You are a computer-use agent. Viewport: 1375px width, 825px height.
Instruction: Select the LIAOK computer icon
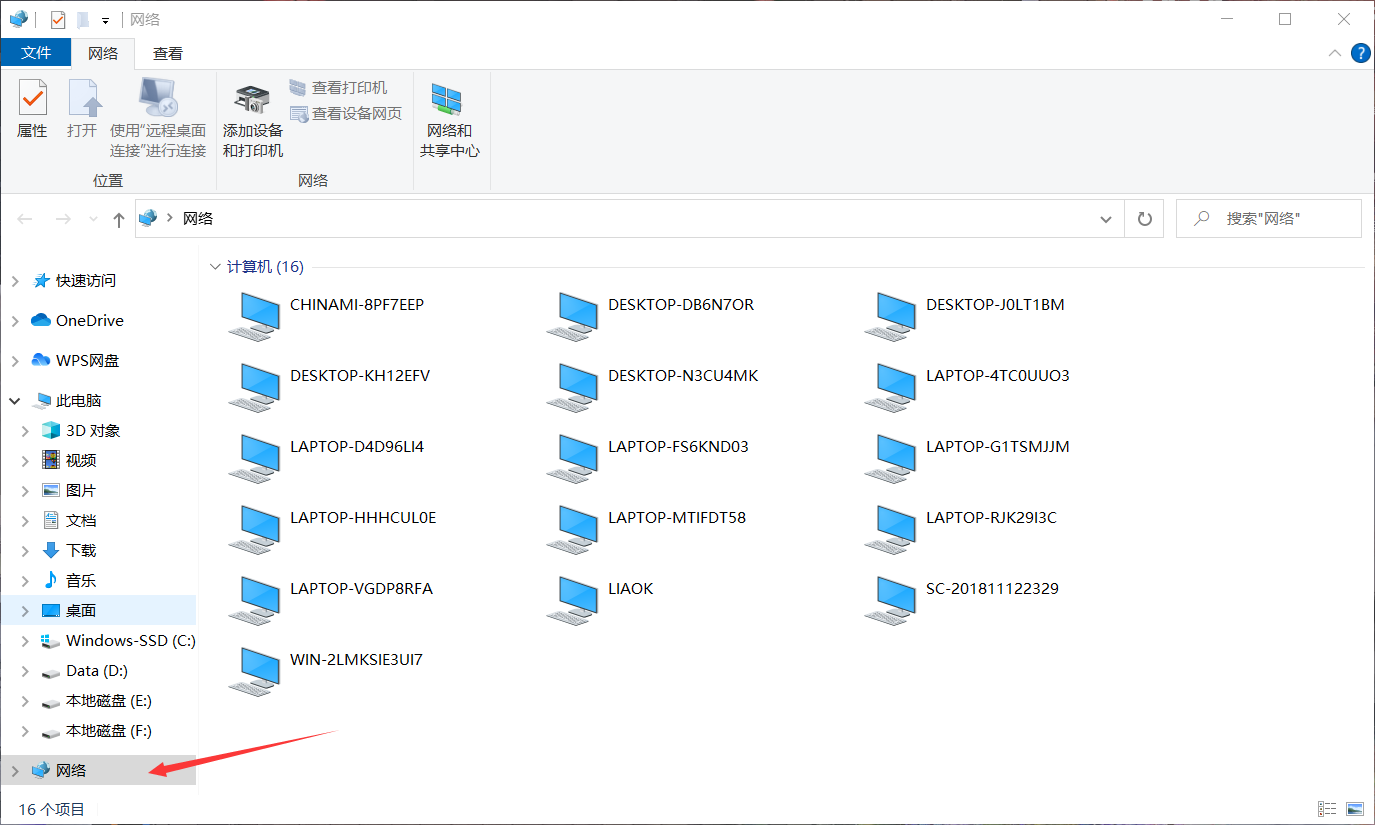click(x=573, y=601)
